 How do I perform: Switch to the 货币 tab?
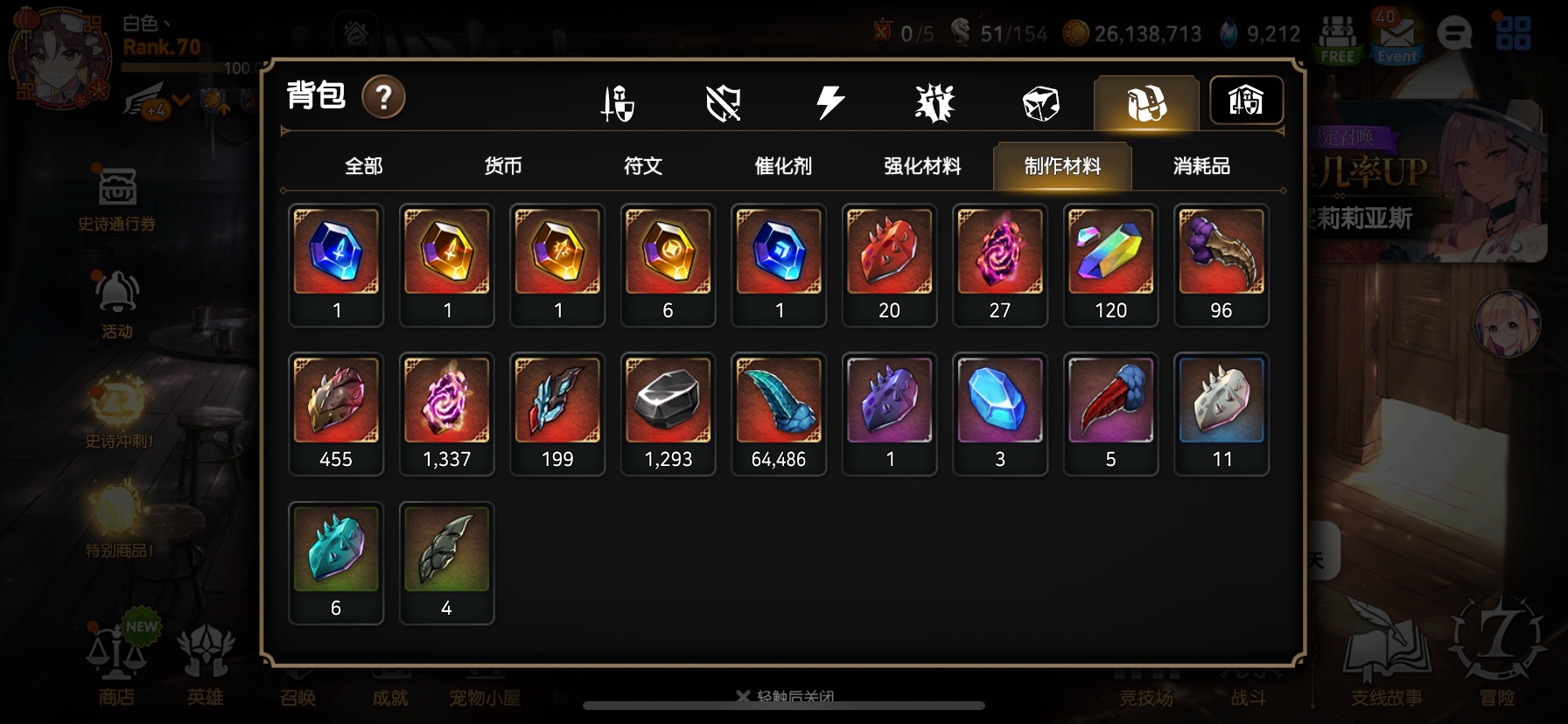pos(503,166)
